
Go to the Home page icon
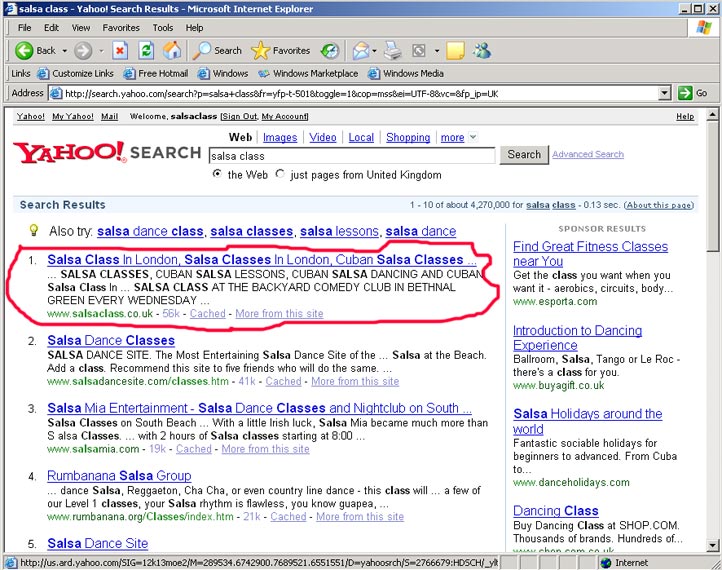(x=172, y=50)
